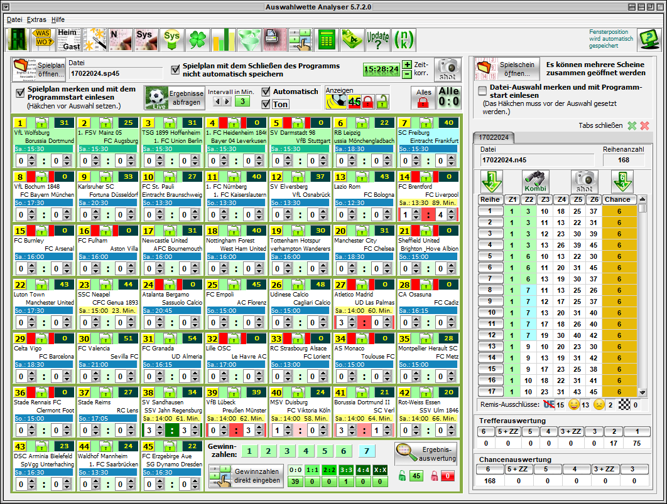The image size is (667, 504).
Task: Click the Alle 0:0 reset button
Action: coord(448,98)
